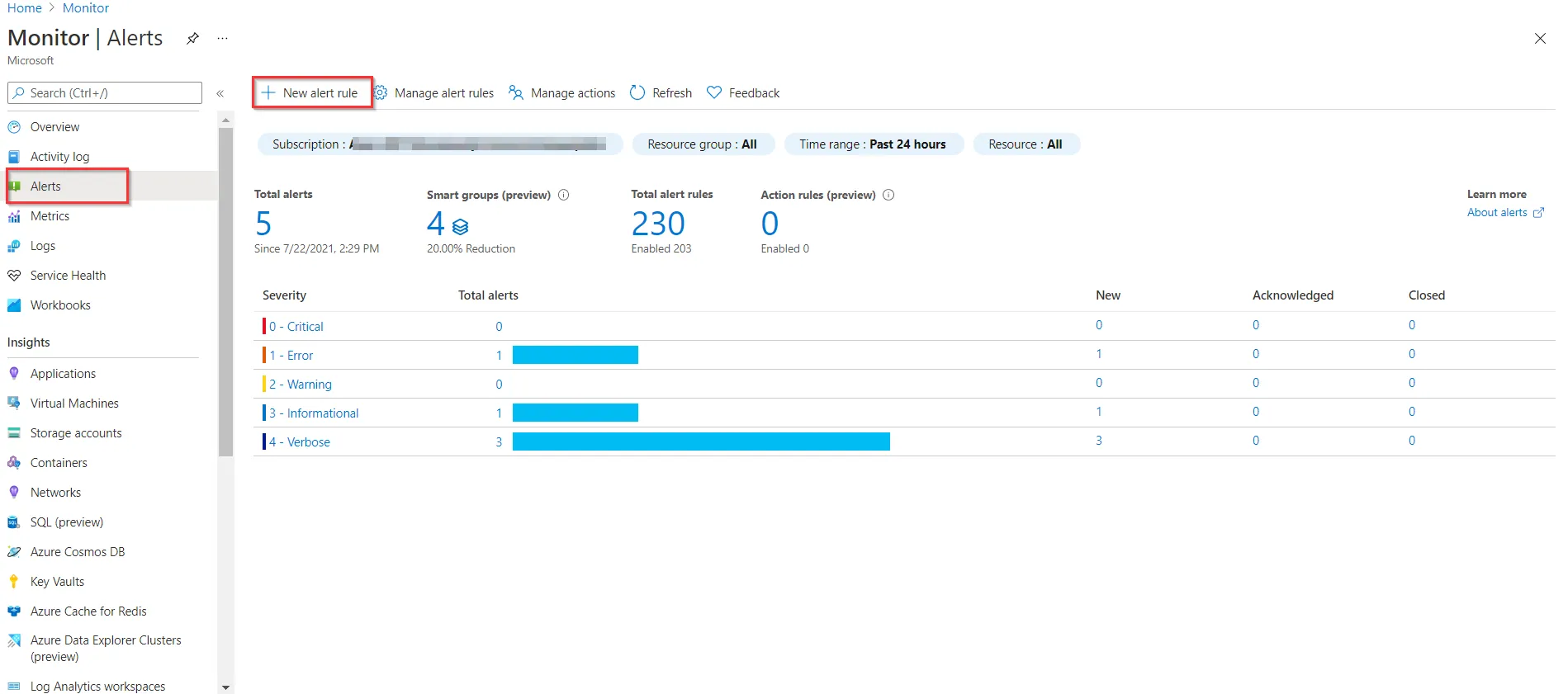
Task: Click the Verbose row New count 3
Action: pyautogui.click(x=1099, y=441)
